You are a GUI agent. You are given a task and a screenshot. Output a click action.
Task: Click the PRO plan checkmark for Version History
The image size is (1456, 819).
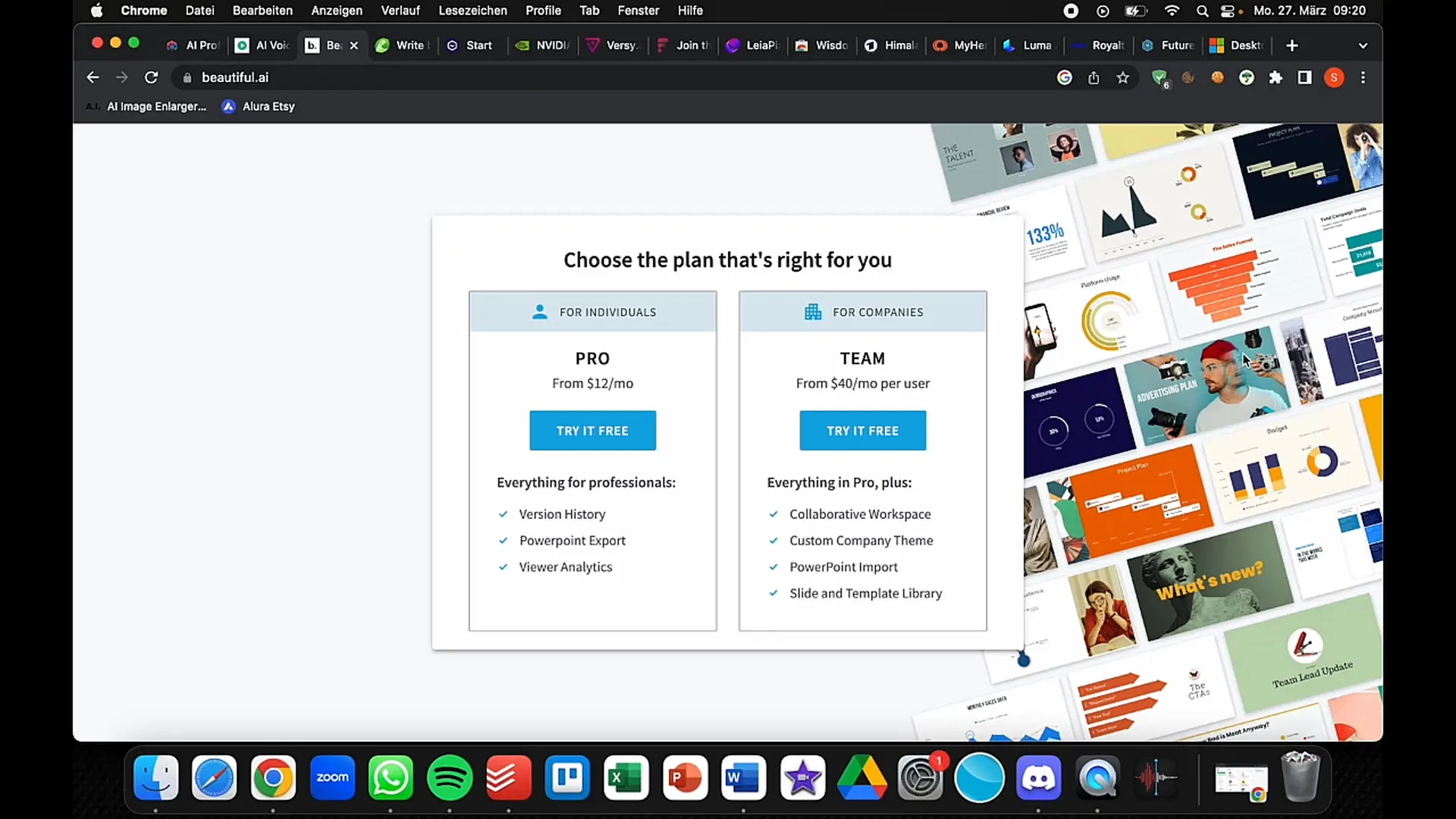[503, 513]
